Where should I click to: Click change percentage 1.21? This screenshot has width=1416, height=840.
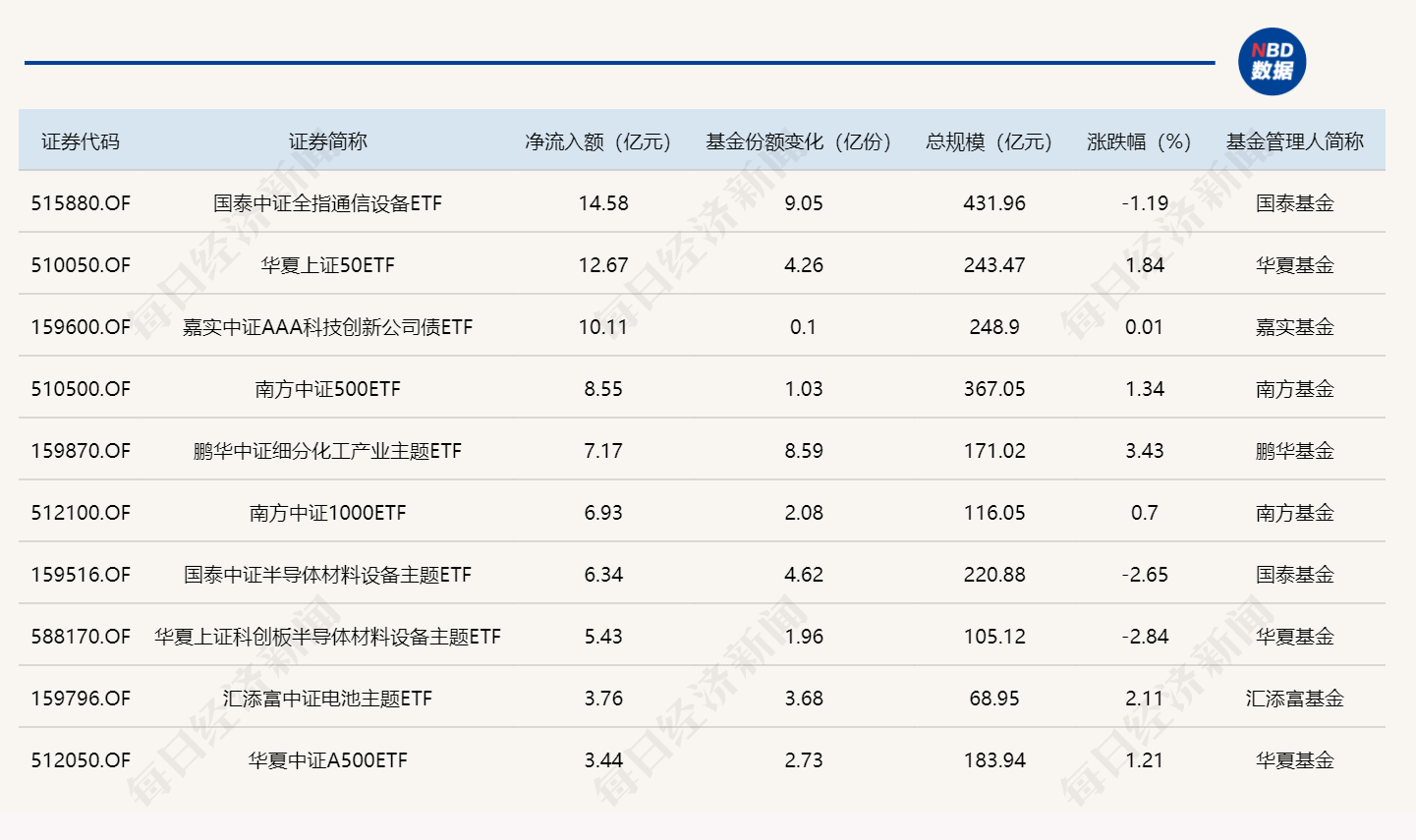1145,760
